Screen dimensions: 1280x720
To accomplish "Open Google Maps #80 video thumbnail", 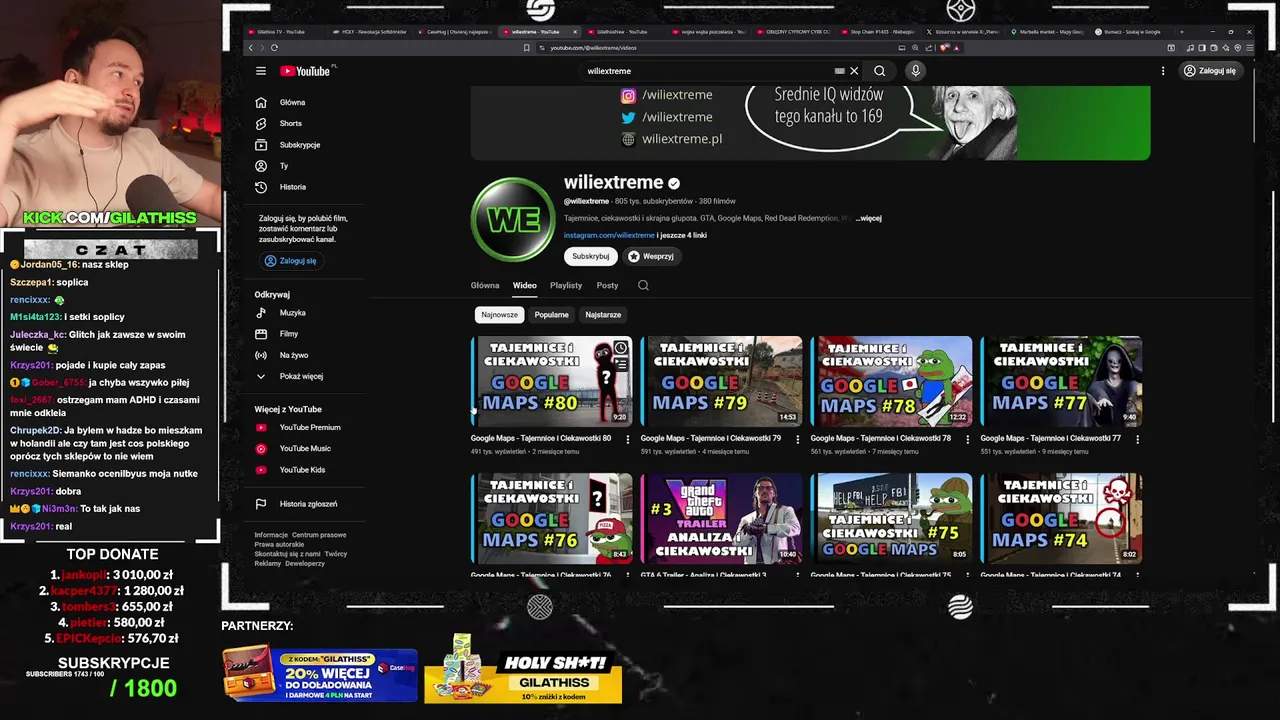I will (x=552, y=381).
